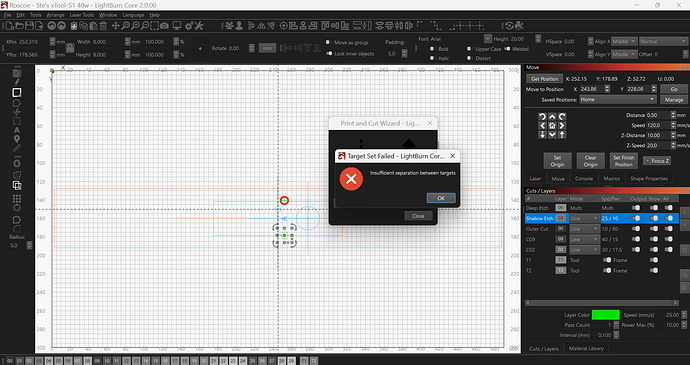The image size is (690, 365).
Task: Click OK in Target Set Failed dialog
Action: click(x=441, y=198)
